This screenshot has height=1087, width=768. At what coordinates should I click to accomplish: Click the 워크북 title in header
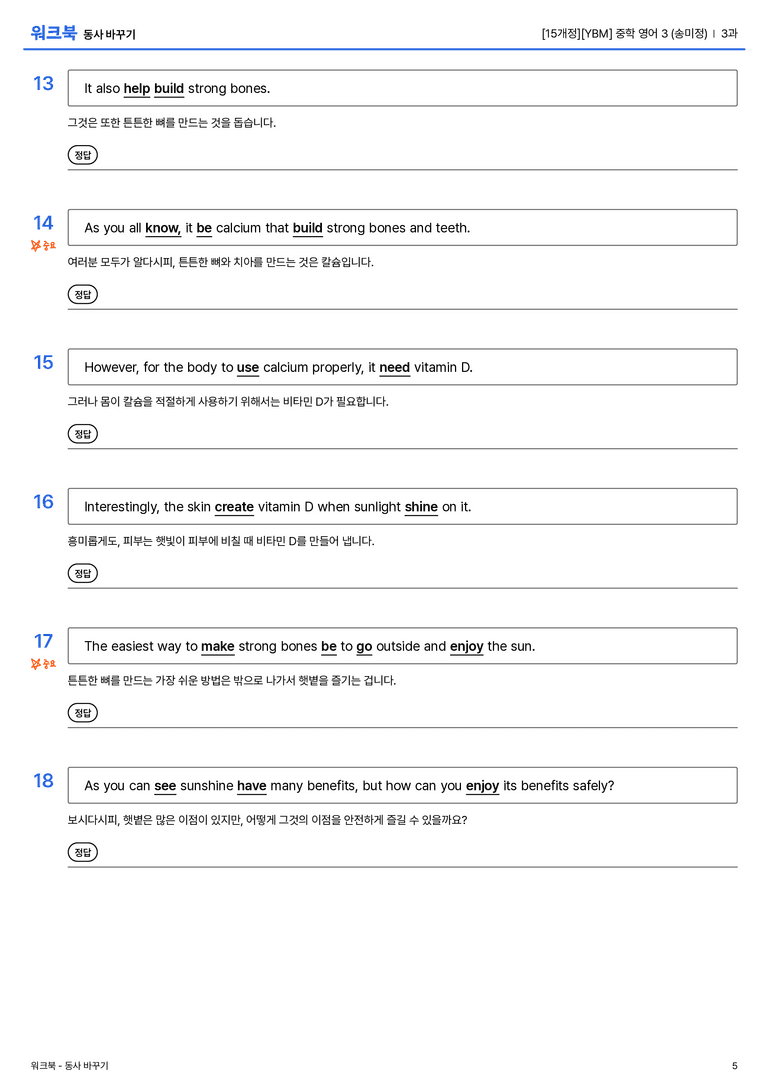pyautogui.click(x=53, y=33)
